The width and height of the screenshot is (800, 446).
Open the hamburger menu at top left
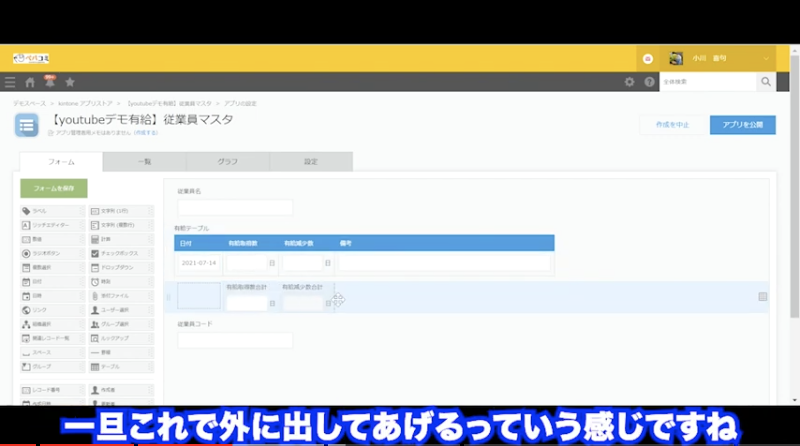(10, 82)
